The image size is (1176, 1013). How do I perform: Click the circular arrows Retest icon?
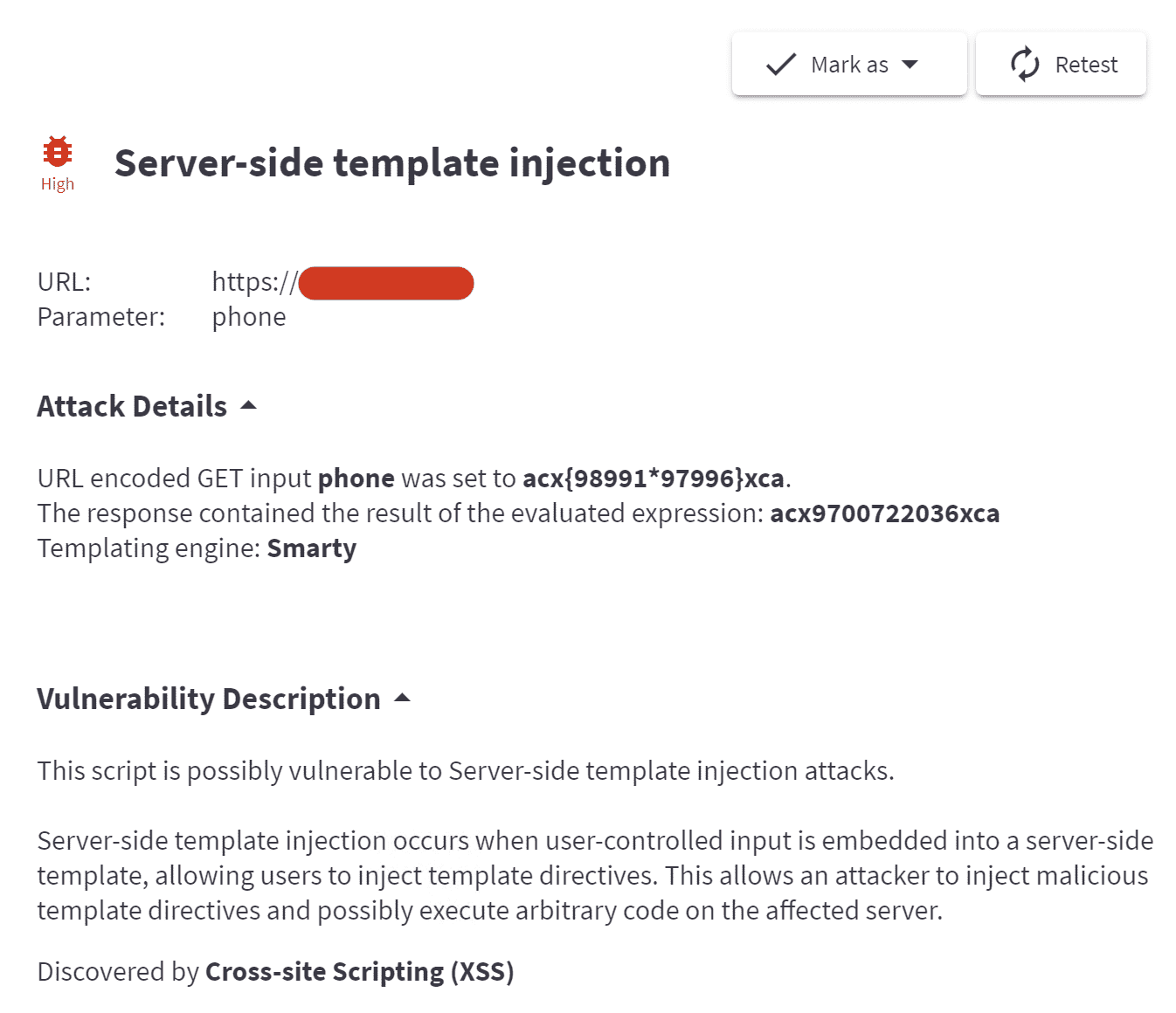point(1025,65)
